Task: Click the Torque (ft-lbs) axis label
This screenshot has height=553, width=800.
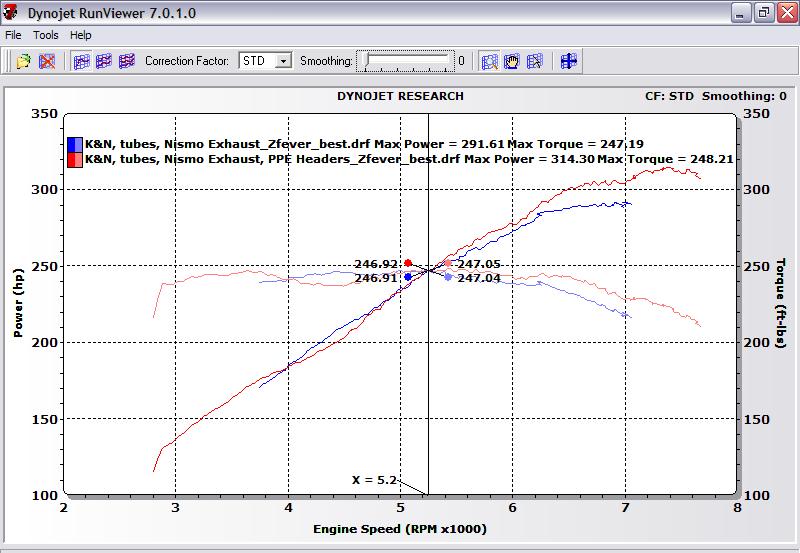Action: (781, 303)
